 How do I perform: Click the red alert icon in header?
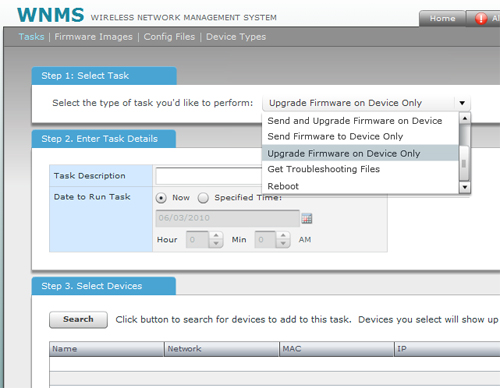pyautogui.click(x=481, y=18)
